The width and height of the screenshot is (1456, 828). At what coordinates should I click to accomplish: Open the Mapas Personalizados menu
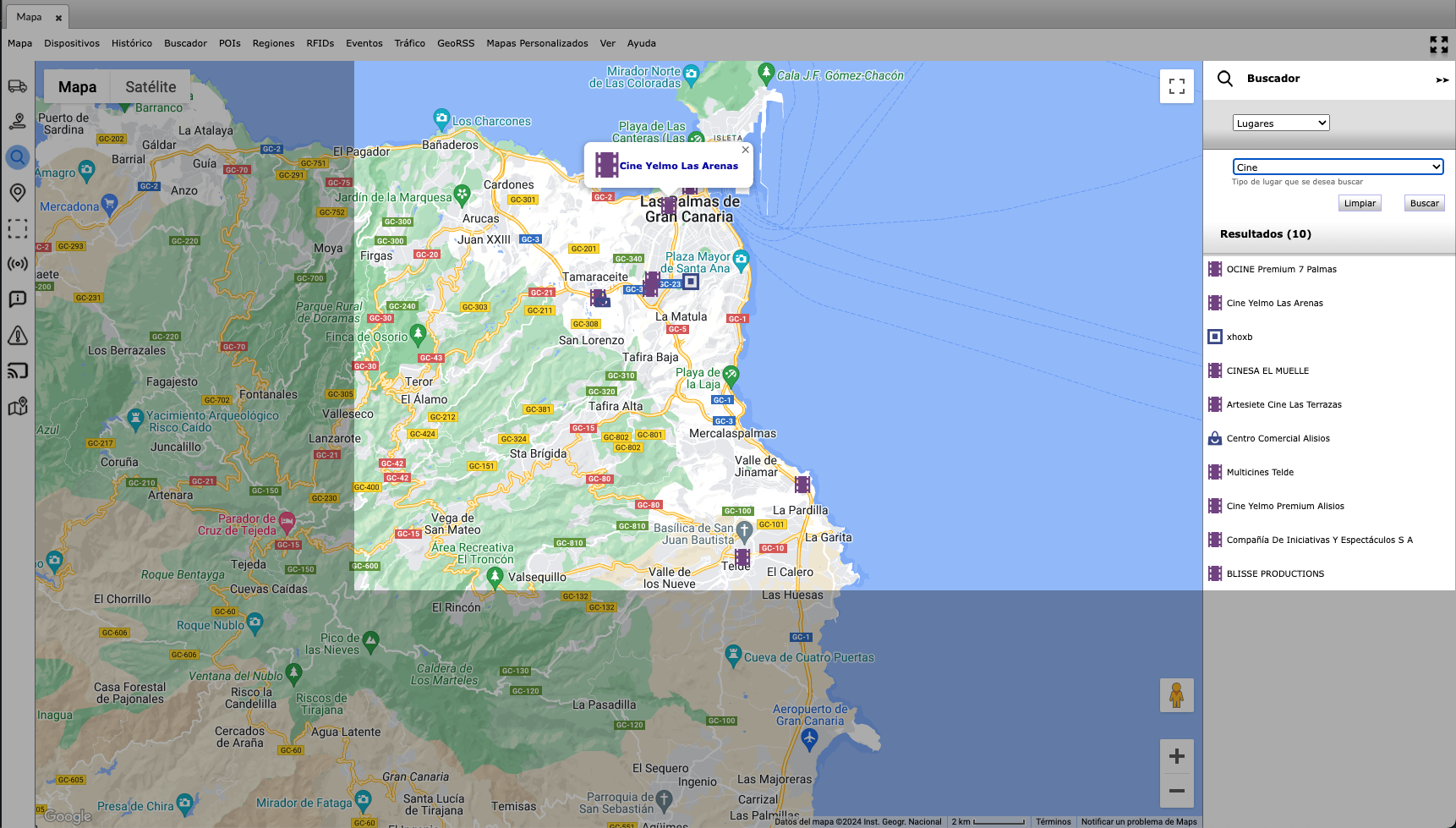point(537,43)
